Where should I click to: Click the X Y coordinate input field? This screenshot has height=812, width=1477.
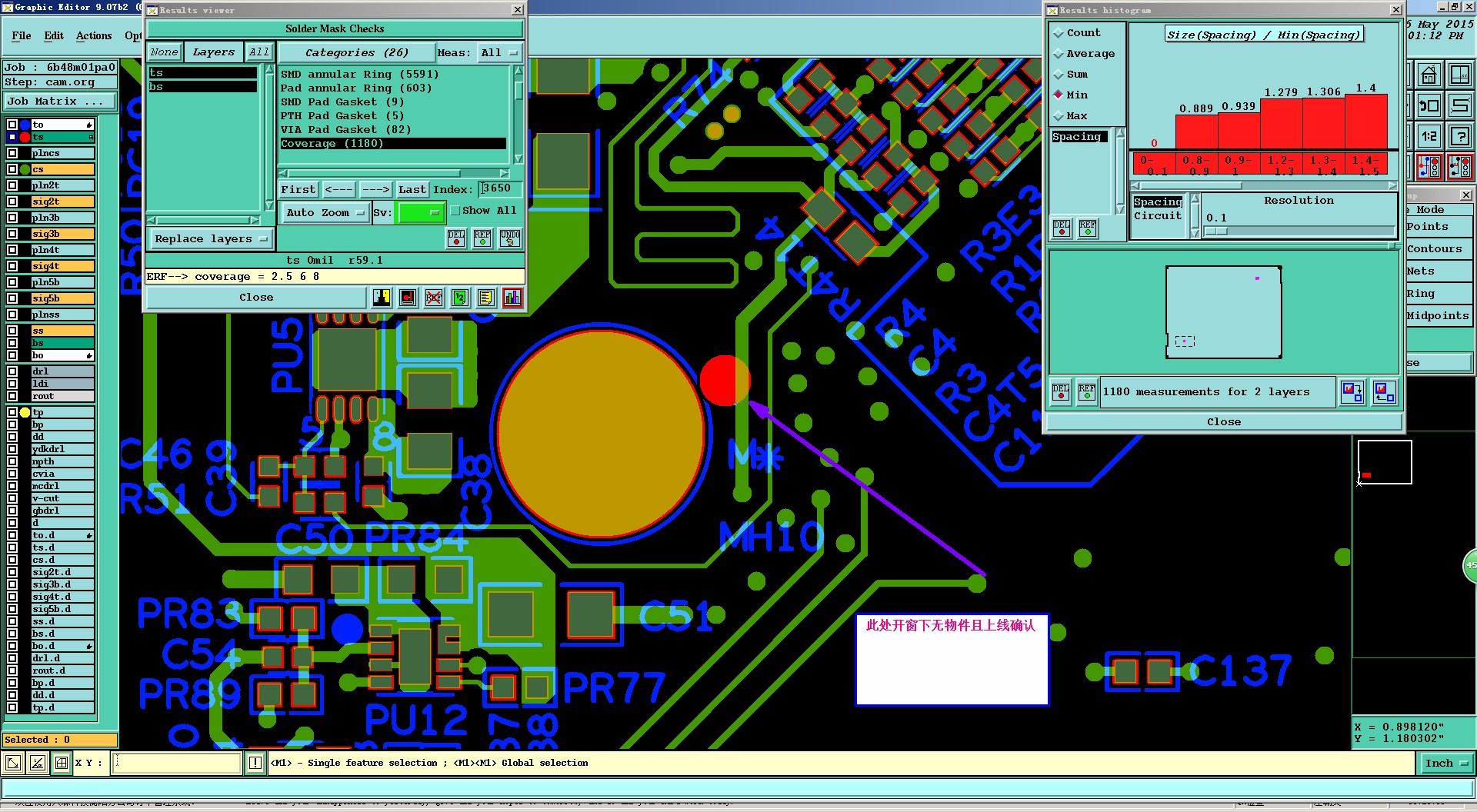[178, 763]
